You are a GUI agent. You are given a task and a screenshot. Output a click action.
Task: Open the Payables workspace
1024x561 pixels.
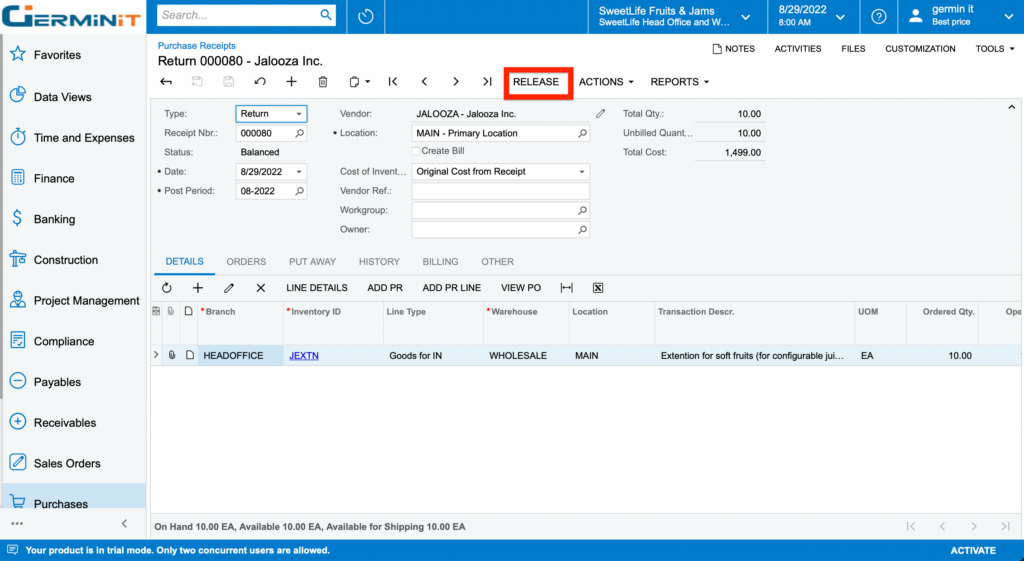coord(57,382)
